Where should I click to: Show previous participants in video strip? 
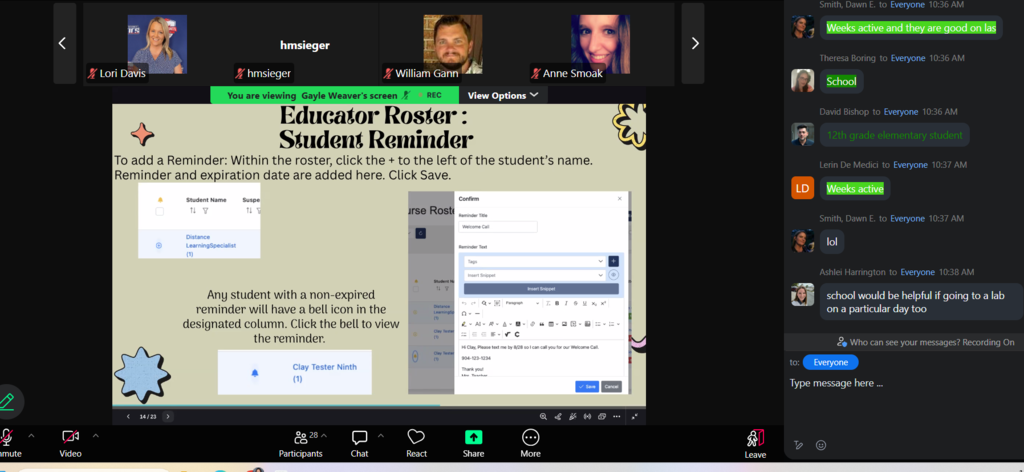click(x=64, y=43)
